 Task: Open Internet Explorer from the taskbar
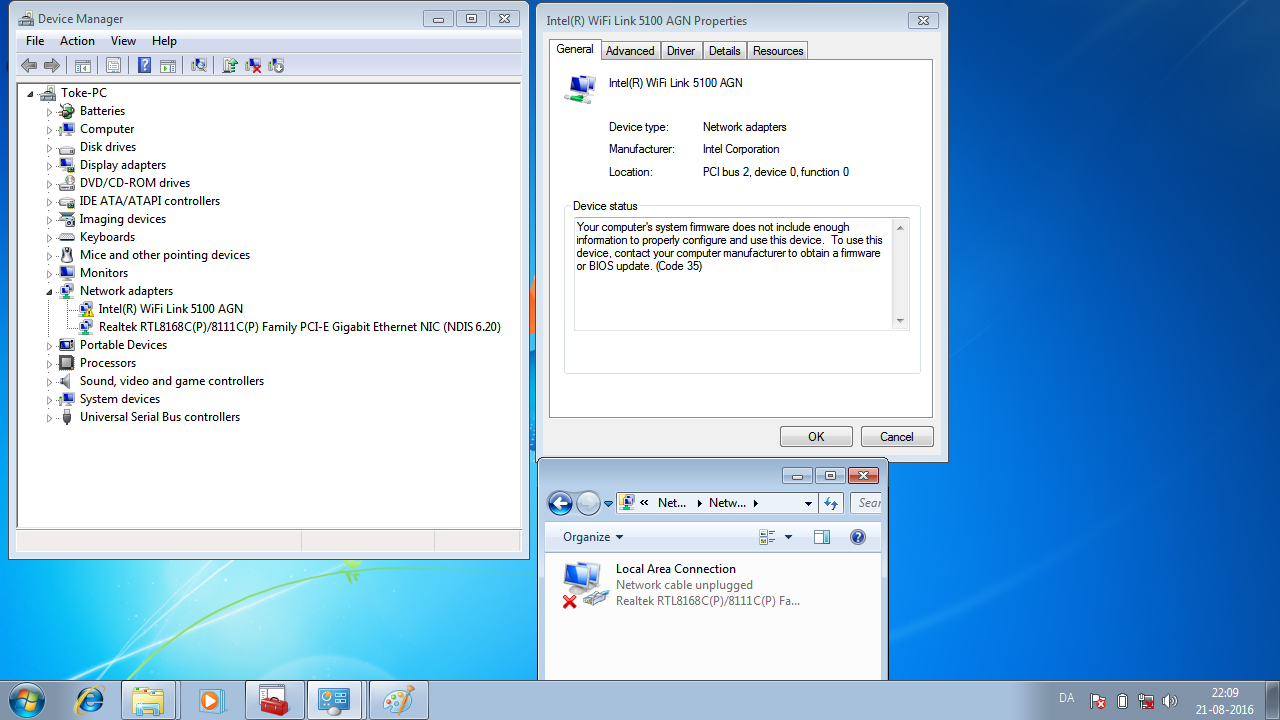coord(90,700)
